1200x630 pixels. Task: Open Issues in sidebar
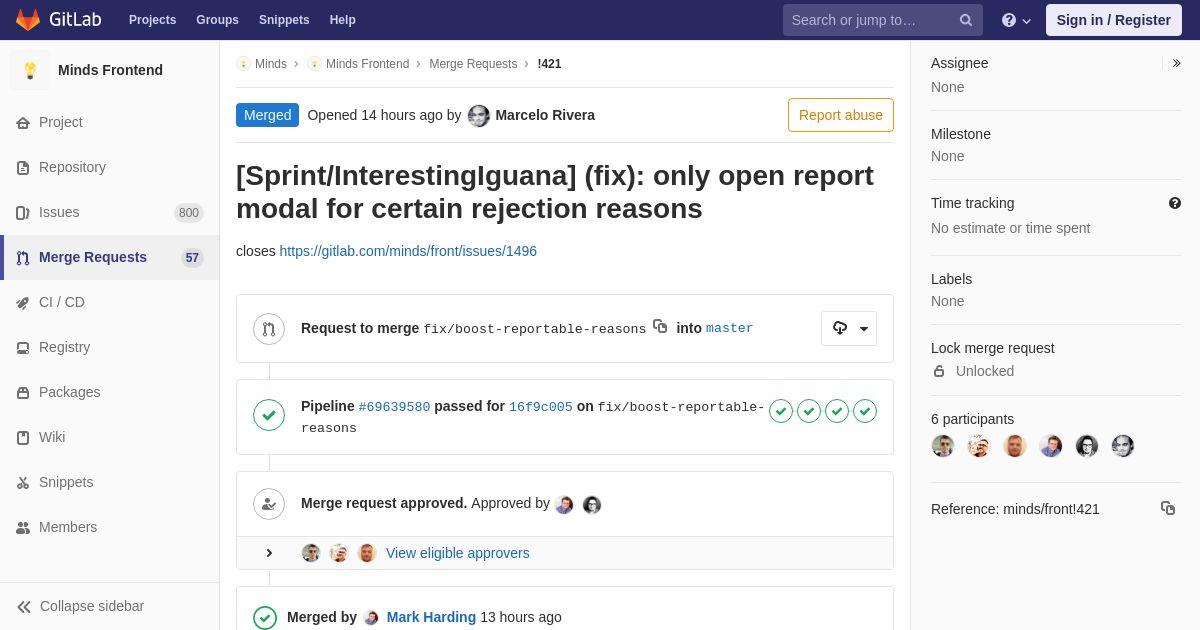coord(110,212)
